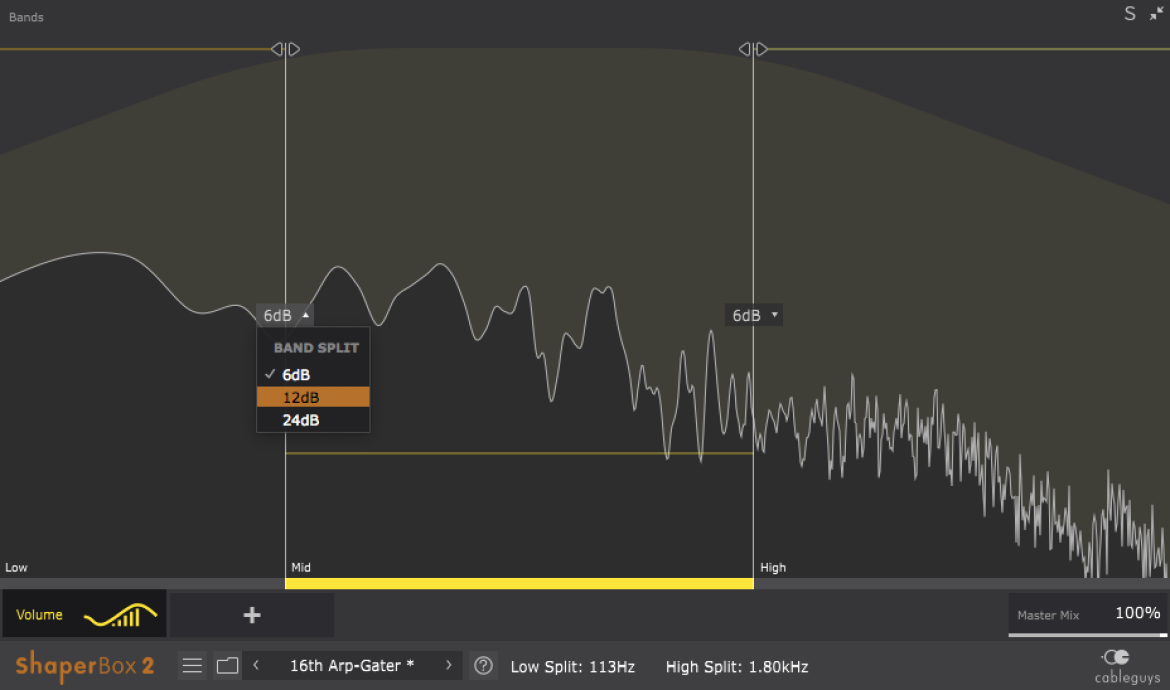The height and width of the screenshot is (690, 1170).
Task: Click the Low Split: 113Hz readout
Action: click(572, 667)
